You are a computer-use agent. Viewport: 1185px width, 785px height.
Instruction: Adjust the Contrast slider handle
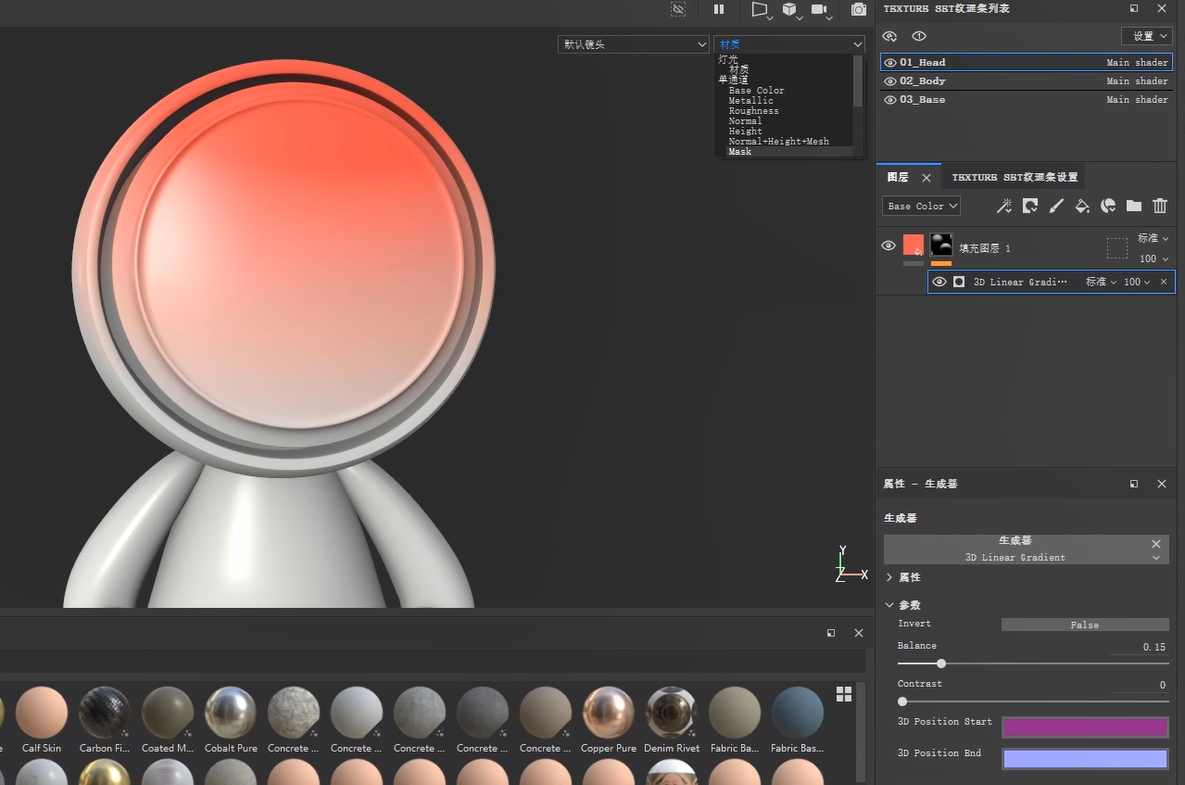(x=902, y=701)
